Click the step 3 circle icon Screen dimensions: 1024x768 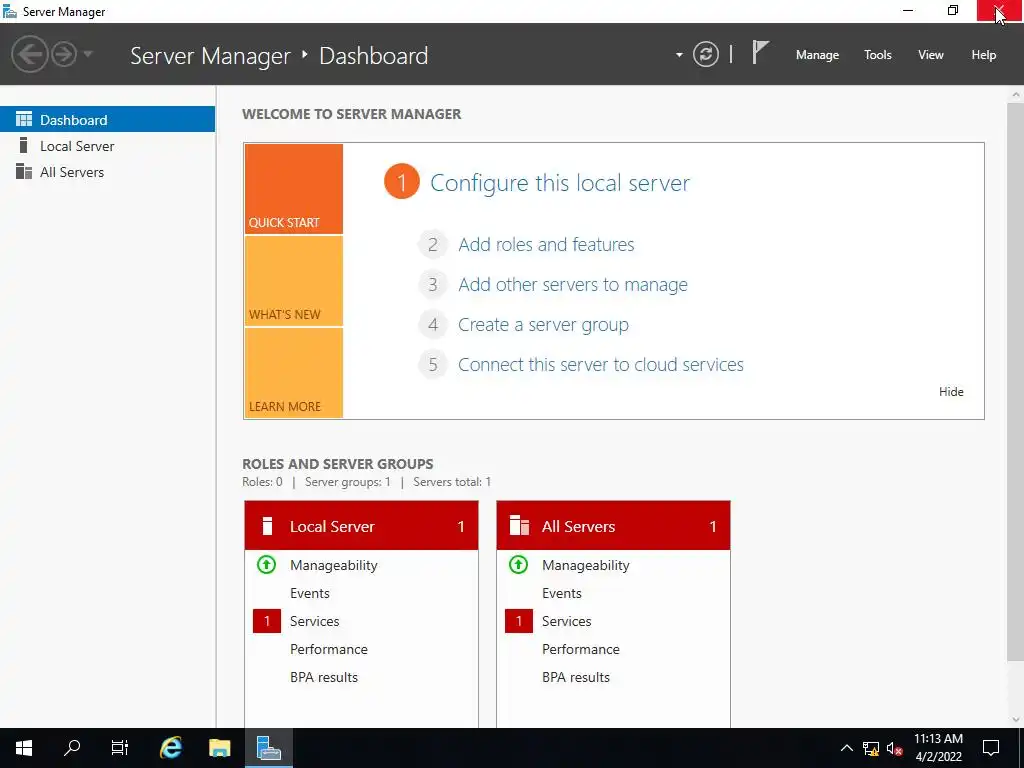[432, 285]
